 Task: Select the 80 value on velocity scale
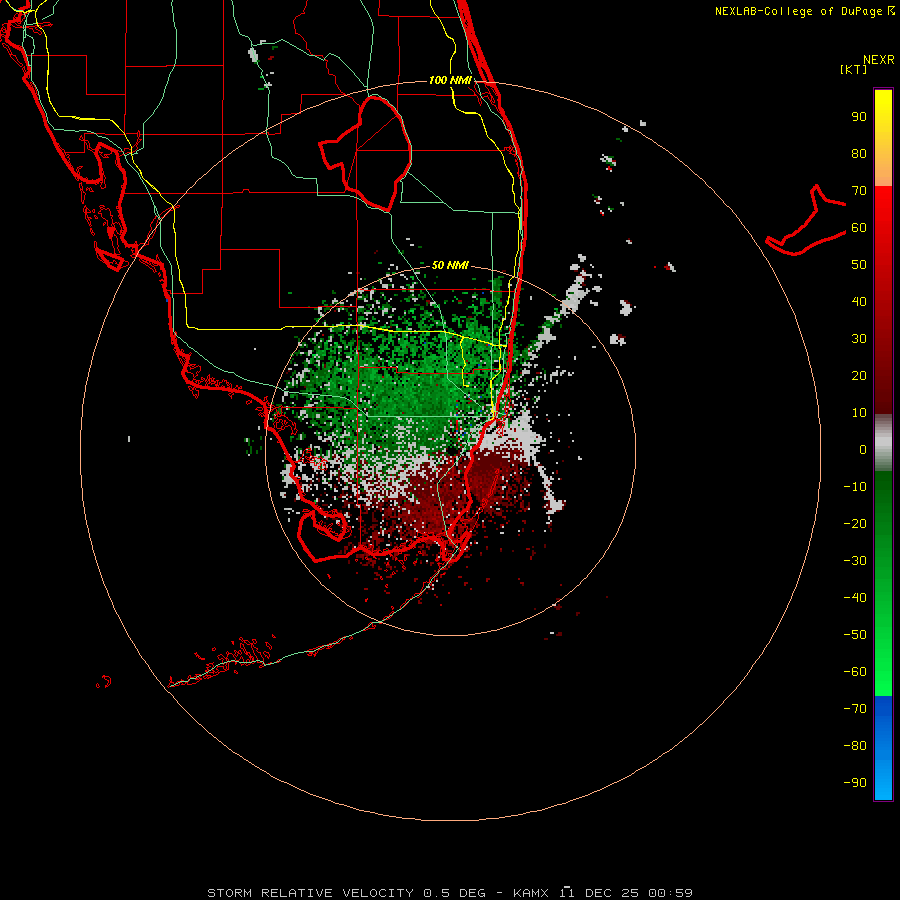tap(859, 154)
